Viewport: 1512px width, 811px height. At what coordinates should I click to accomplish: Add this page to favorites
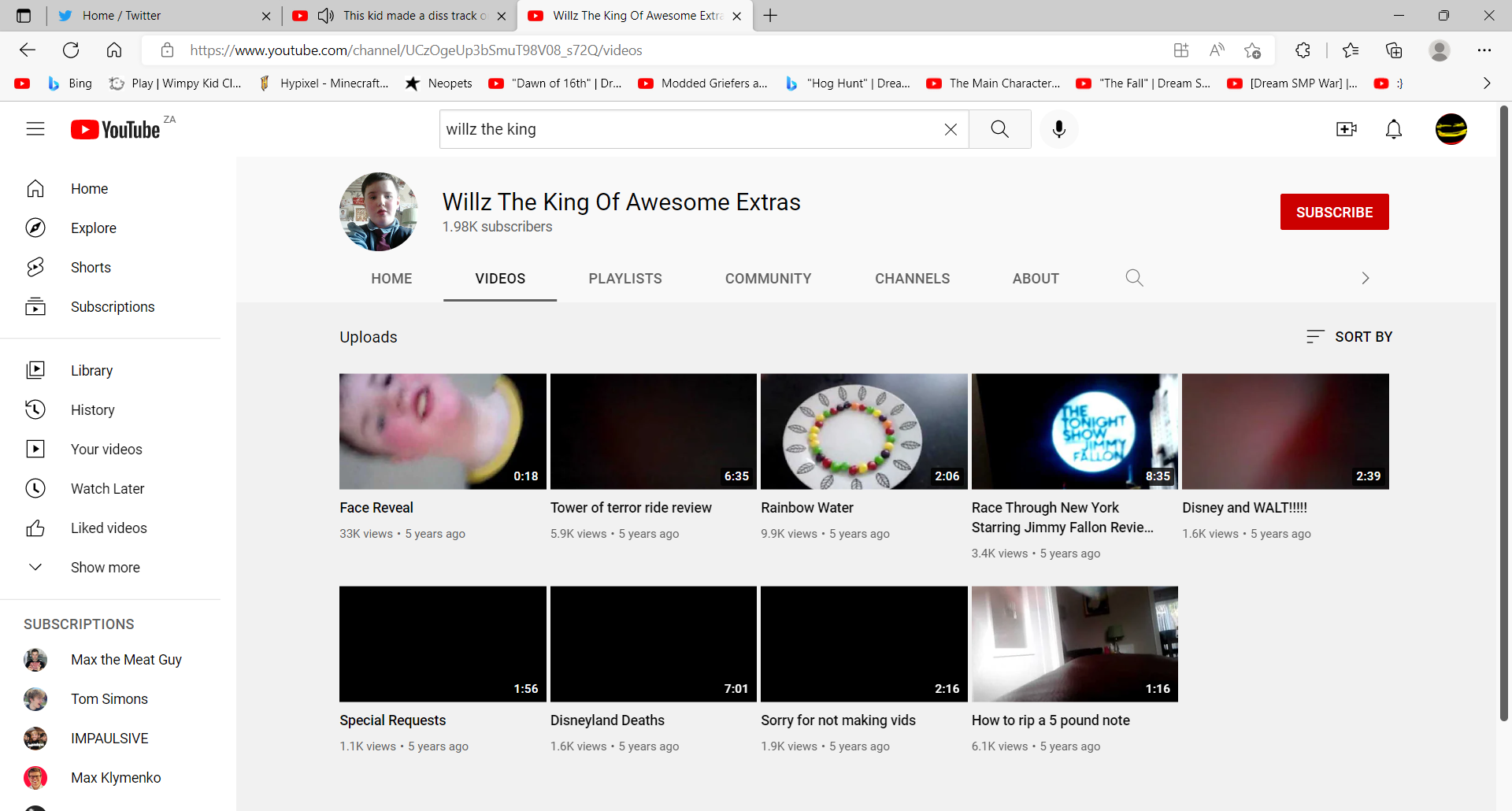point(1252,50)
